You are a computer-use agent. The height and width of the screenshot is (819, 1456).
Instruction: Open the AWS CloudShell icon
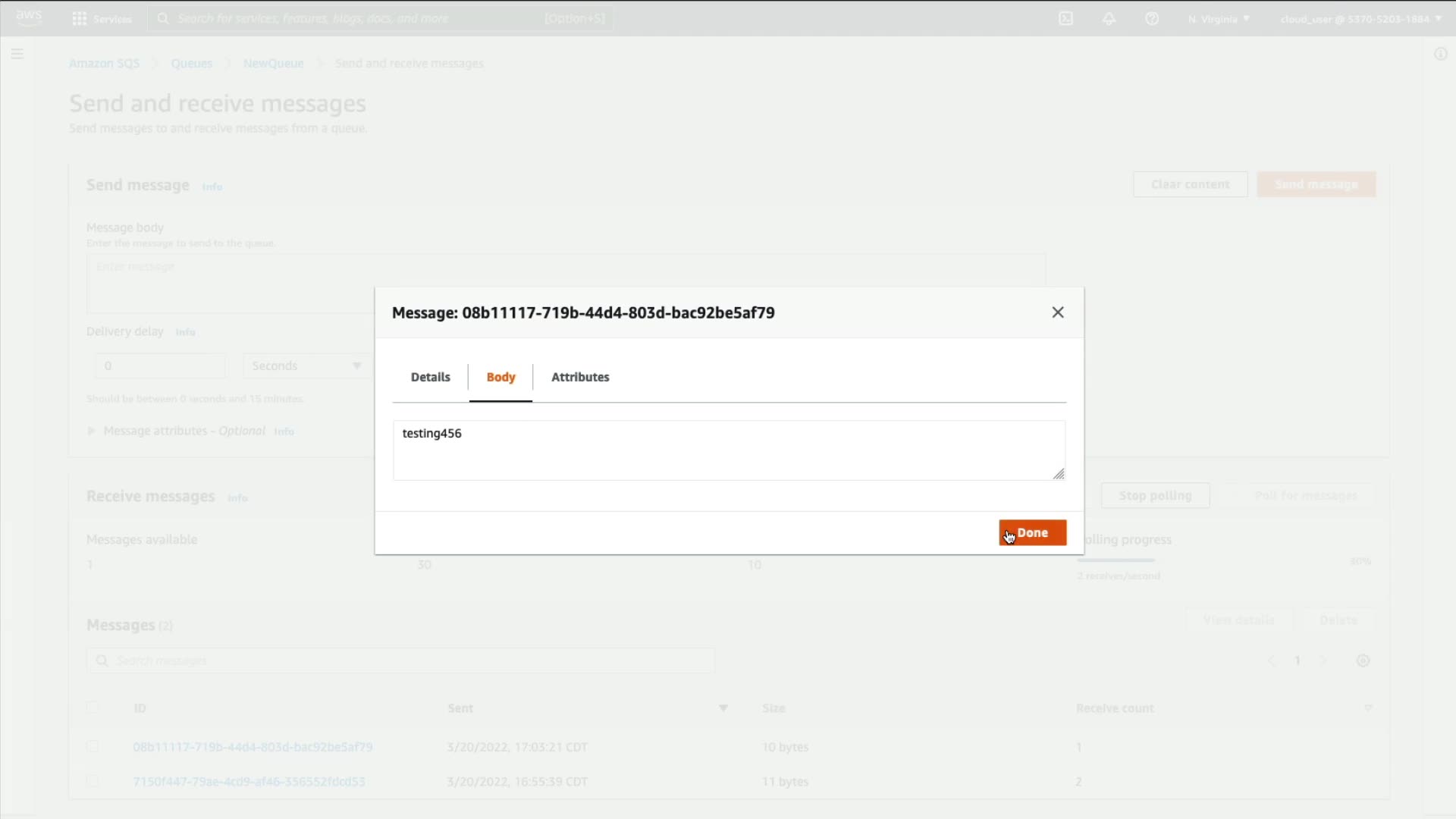[1065, 18]
